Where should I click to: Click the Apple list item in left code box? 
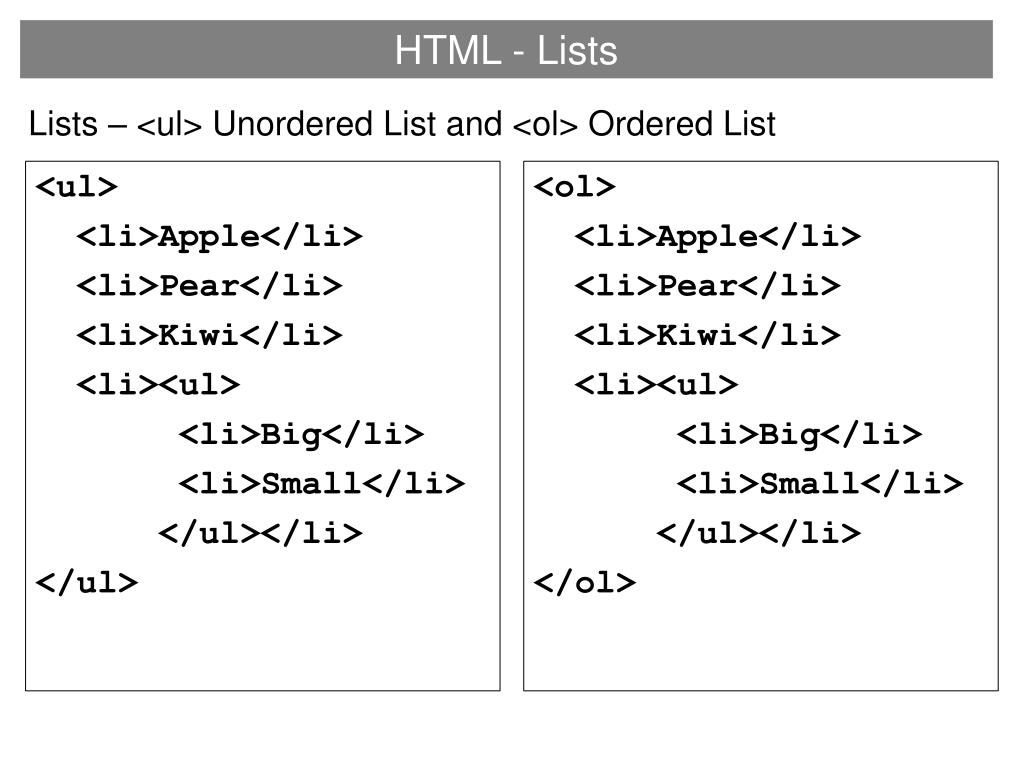point(219,237)
